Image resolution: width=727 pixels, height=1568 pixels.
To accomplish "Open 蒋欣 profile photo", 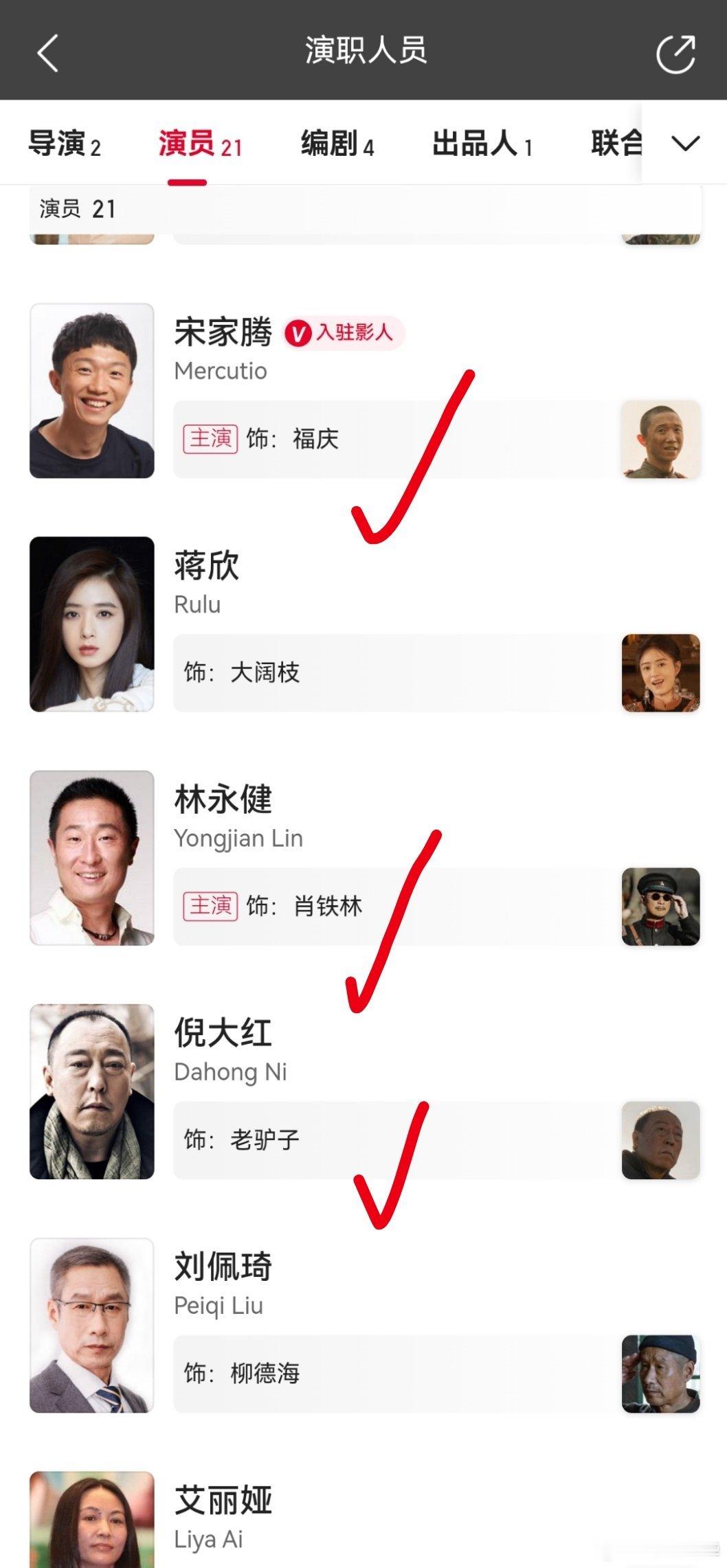I will click(92, 624).
